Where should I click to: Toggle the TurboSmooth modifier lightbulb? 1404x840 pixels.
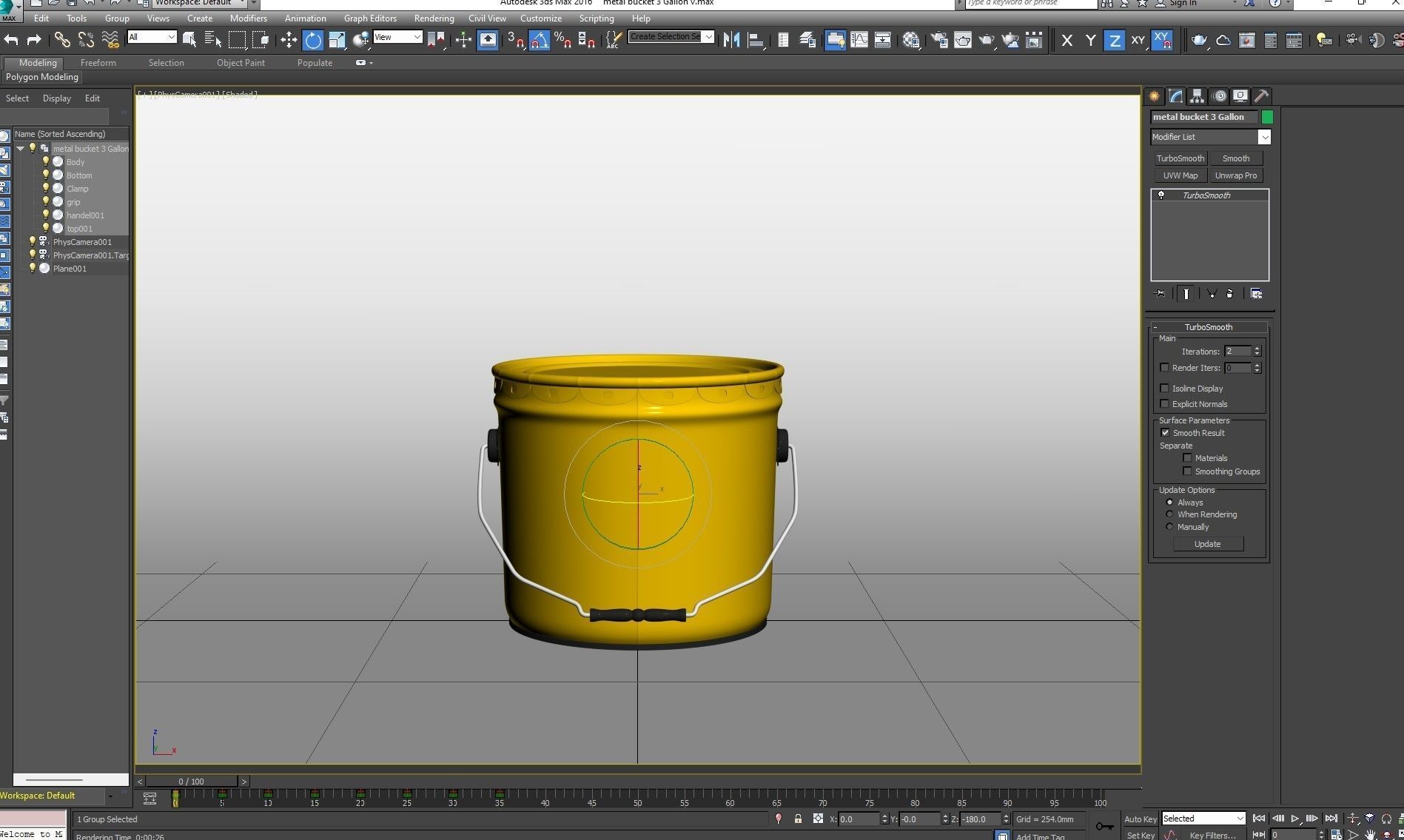(x=1161, y=195)
